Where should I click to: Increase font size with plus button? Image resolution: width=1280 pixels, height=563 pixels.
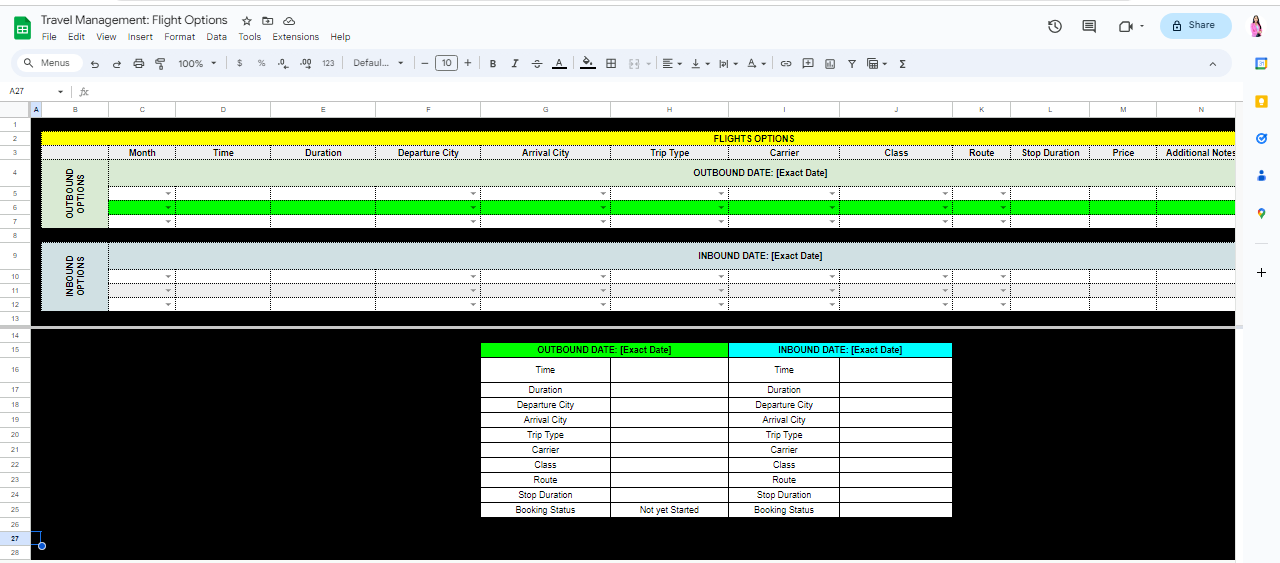coord(467,63)
